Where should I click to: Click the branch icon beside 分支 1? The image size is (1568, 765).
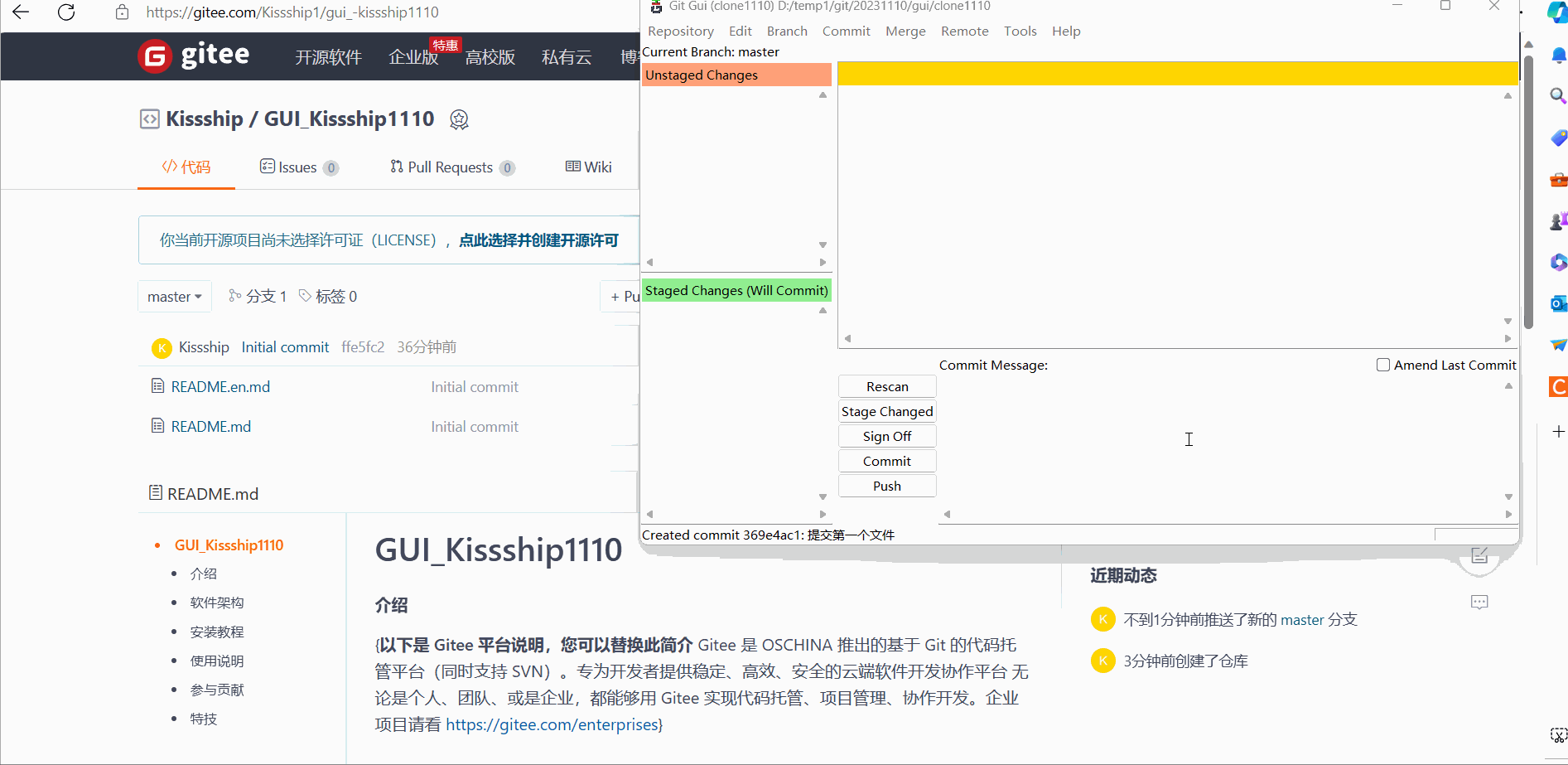pyautogui.click(x=234, y=296)
